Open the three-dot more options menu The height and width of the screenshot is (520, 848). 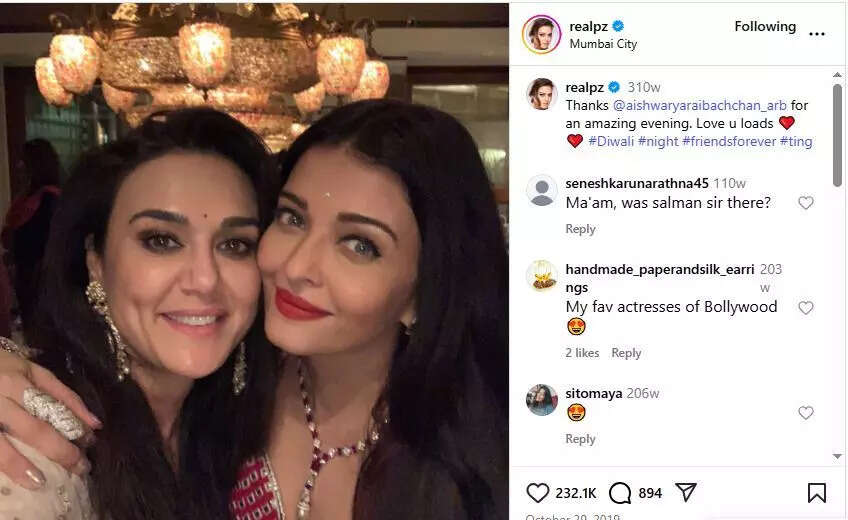pyautogui.click(x=817, y=34)
